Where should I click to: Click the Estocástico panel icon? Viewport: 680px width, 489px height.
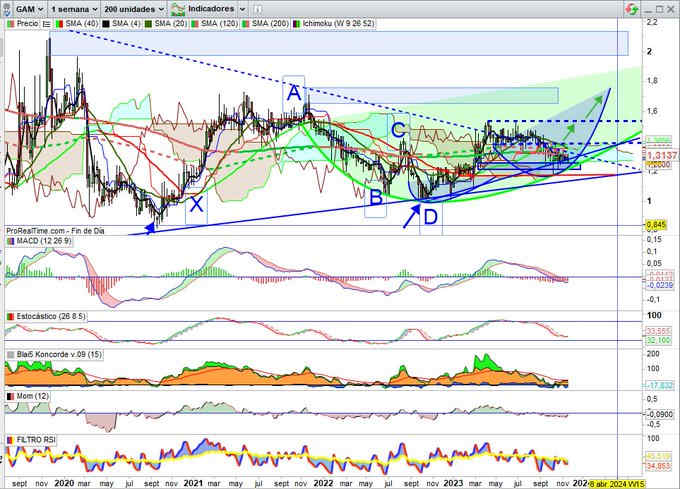coord(10,317)
